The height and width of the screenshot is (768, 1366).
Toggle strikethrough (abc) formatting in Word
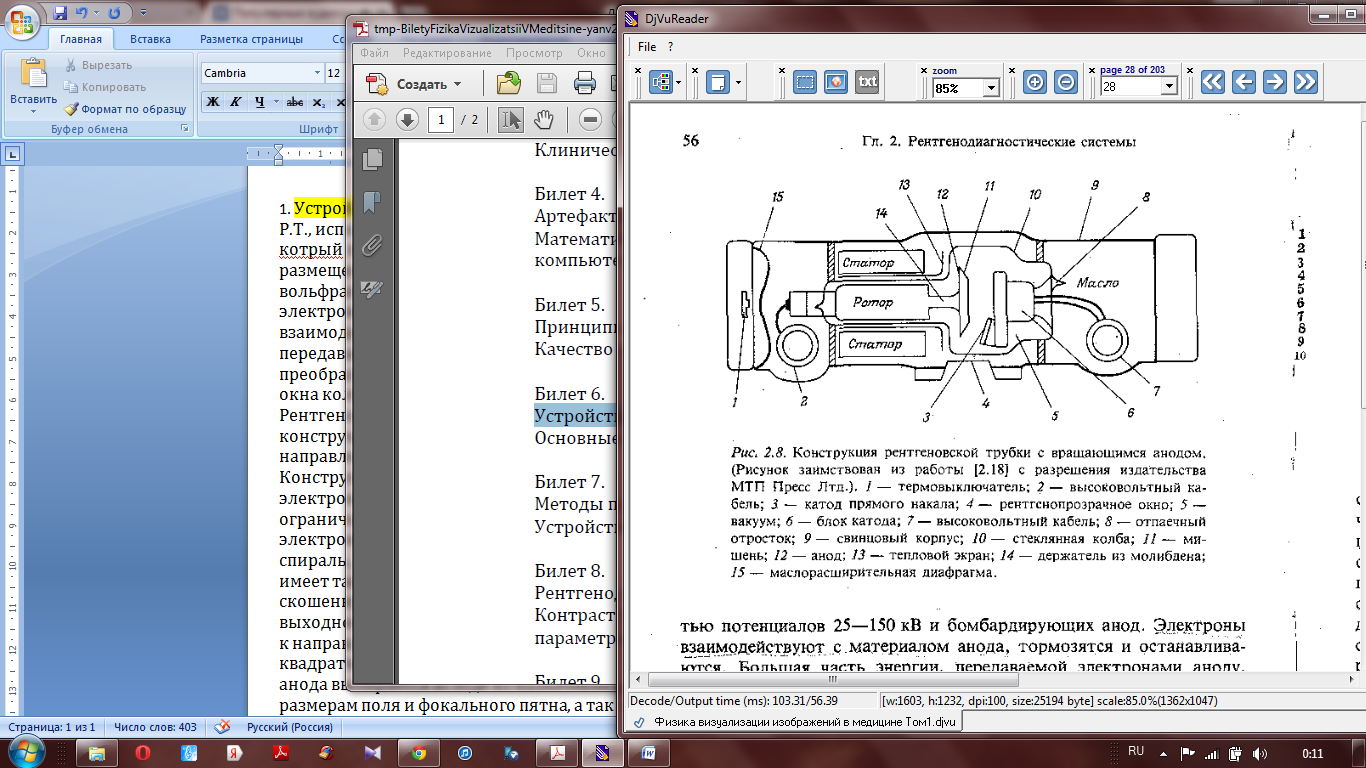tap(294, 102)
